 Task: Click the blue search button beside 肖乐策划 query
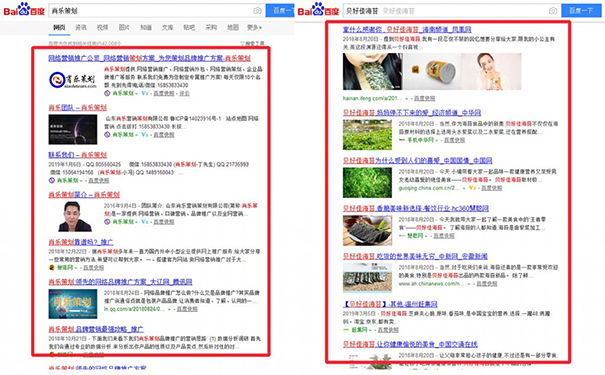[x=280, y=10]
